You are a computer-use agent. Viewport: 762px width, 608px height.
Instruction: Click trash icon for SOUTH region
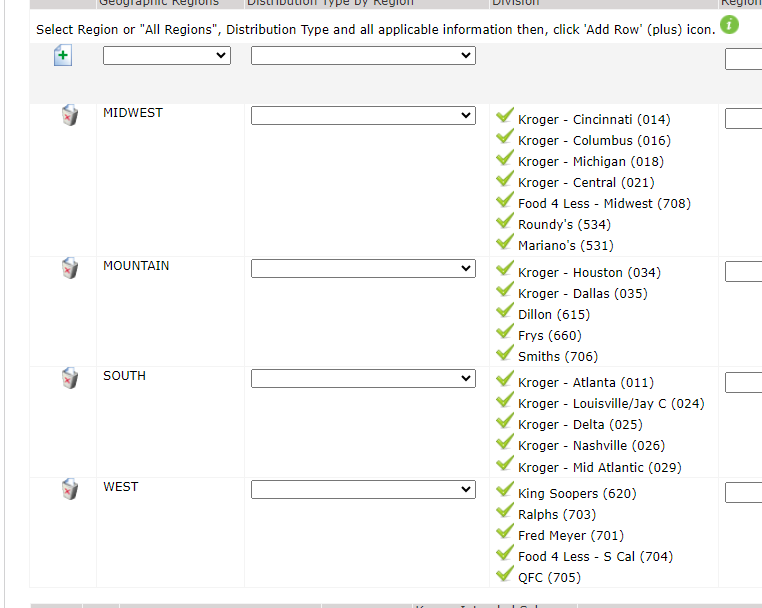coord(69,379)
